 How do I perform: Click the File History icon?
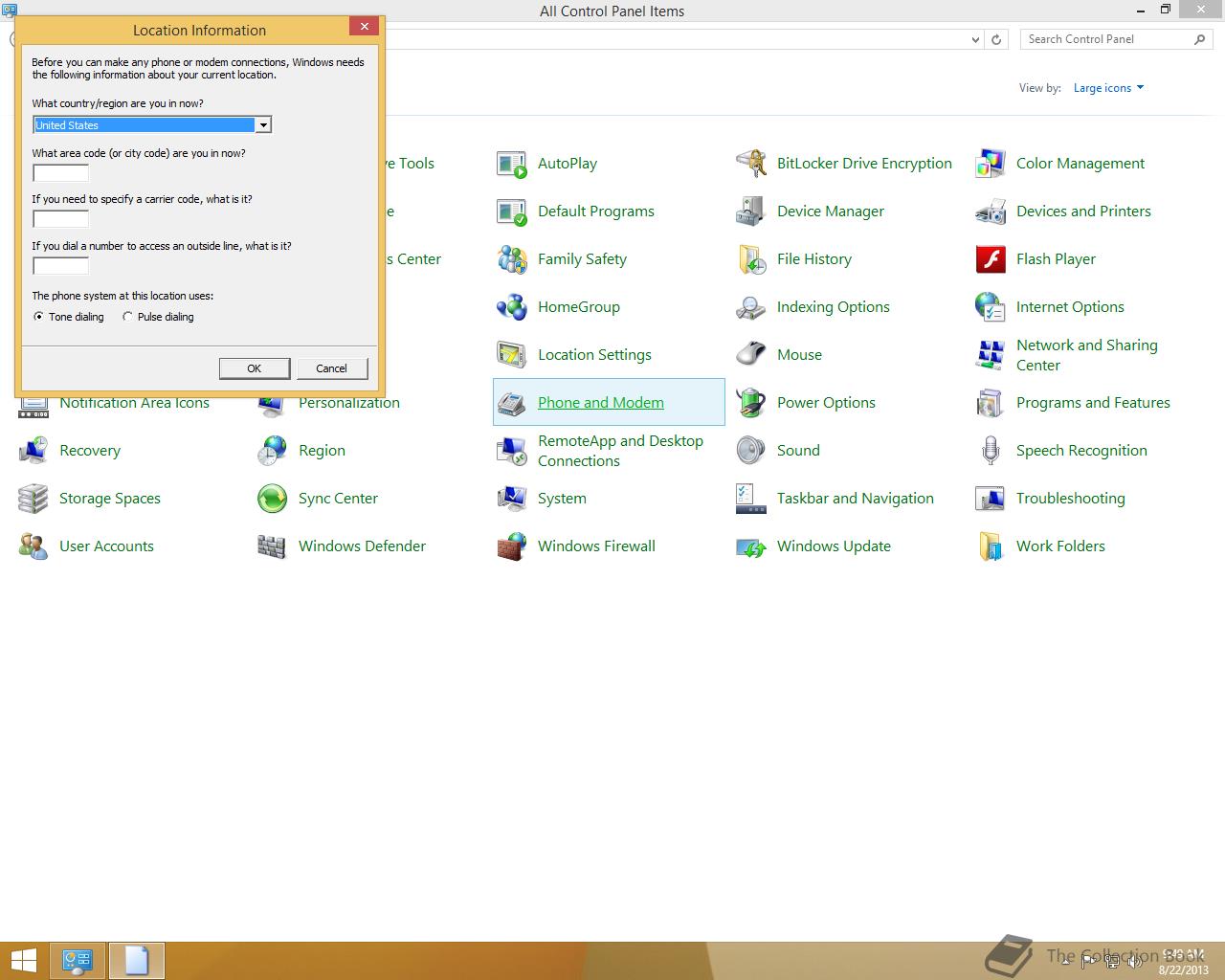[x=751, y=259]
